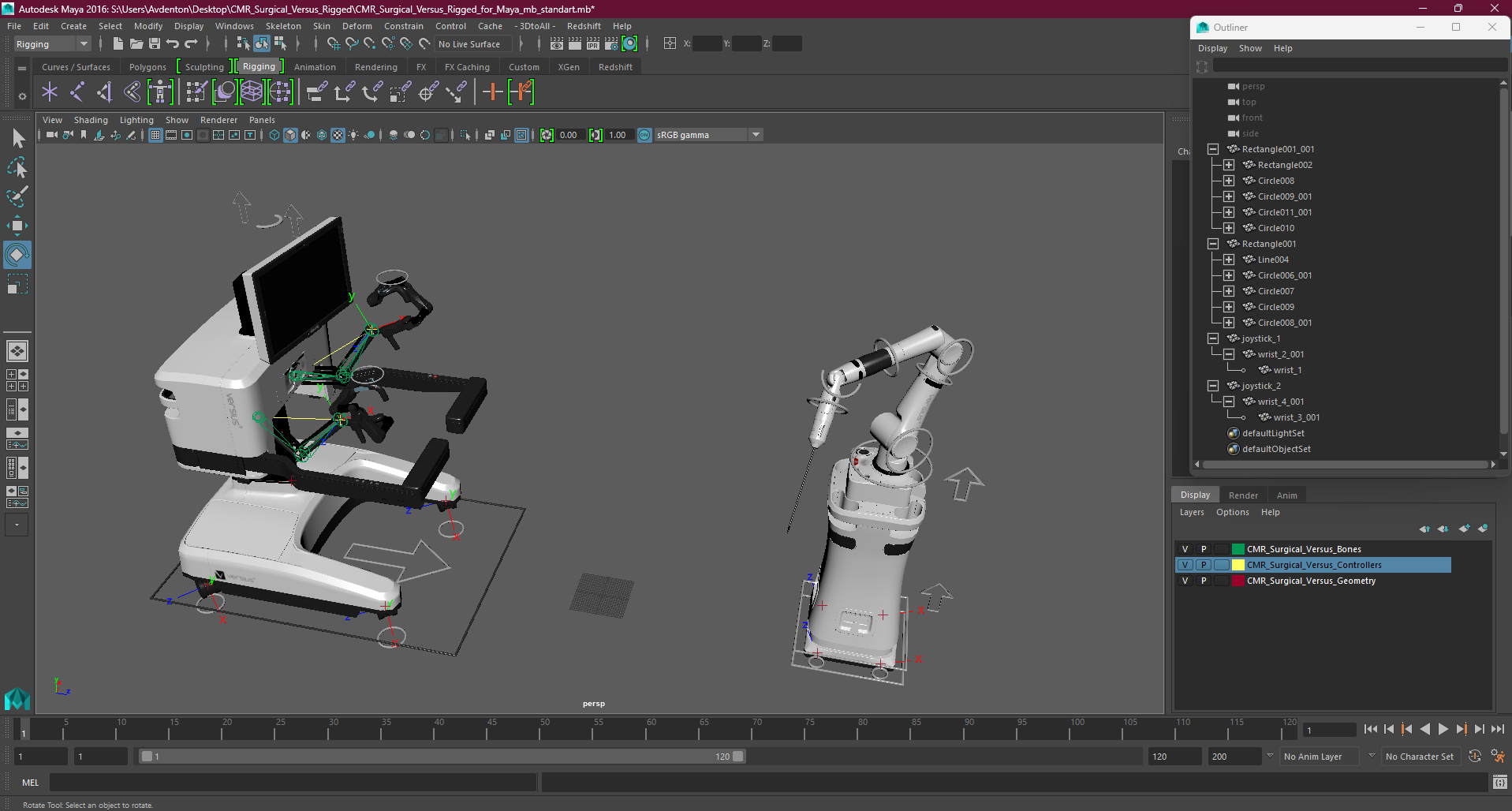Click green color swatch of Bones layer
This screenshot has height=811, width=1512.
(1238, 549)
